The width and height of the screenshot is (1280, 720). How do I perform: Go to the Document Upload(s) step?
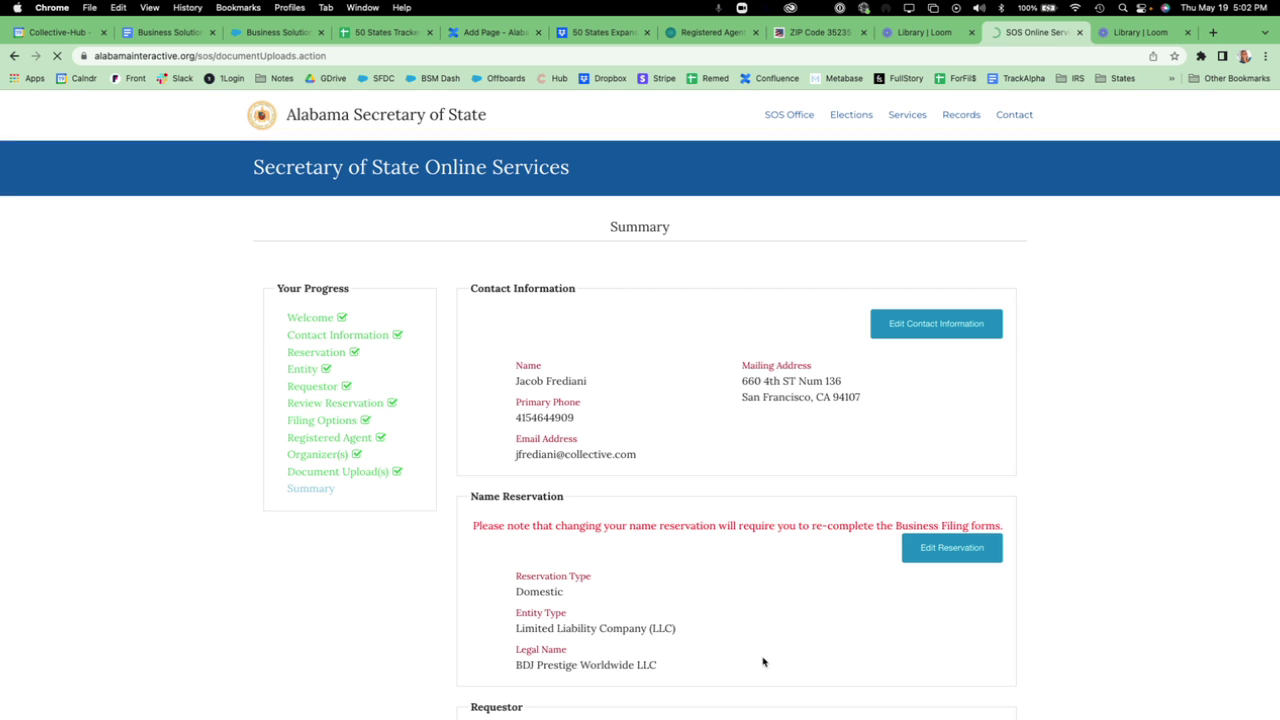point(338,472)
